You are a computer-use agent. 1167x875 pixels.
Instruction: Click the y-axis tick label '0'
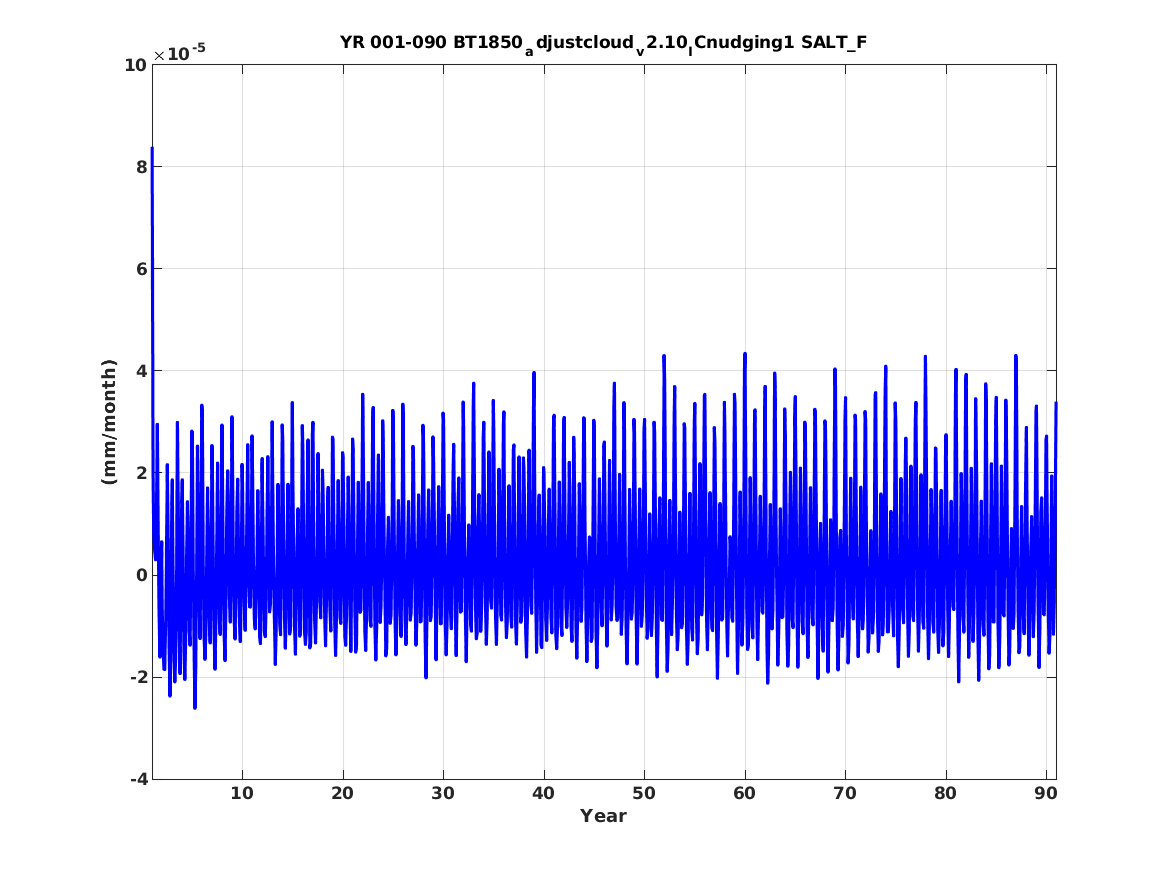pos(141,575)
